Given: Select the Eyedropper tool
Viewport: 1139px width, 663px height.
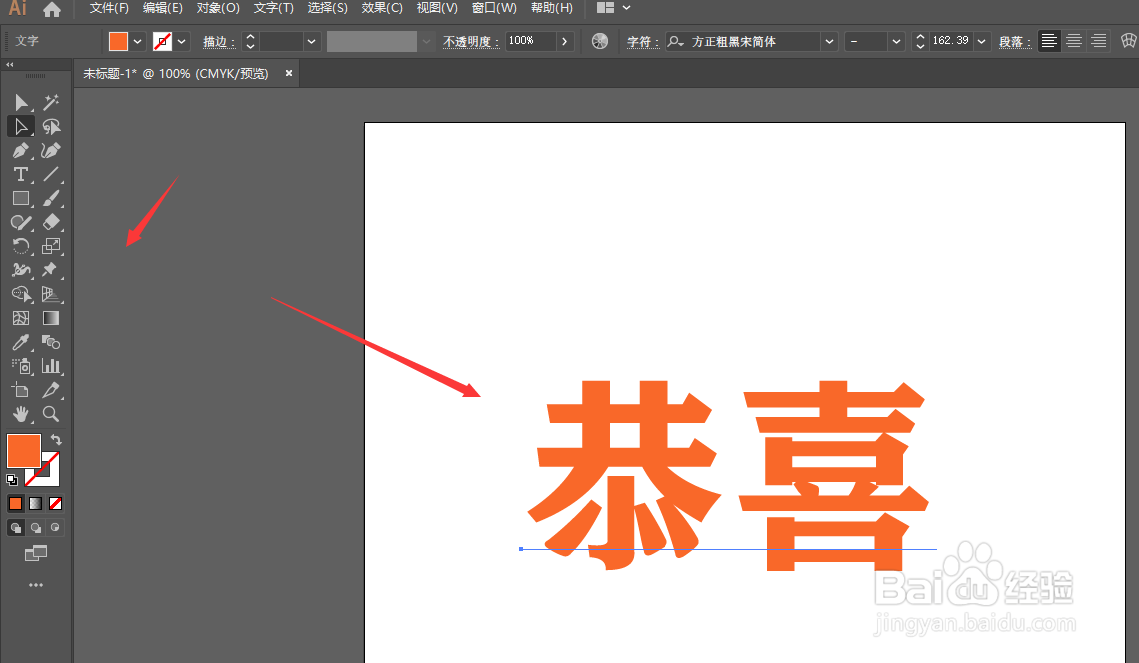Looking at the screenshot, I should point(21,342).
